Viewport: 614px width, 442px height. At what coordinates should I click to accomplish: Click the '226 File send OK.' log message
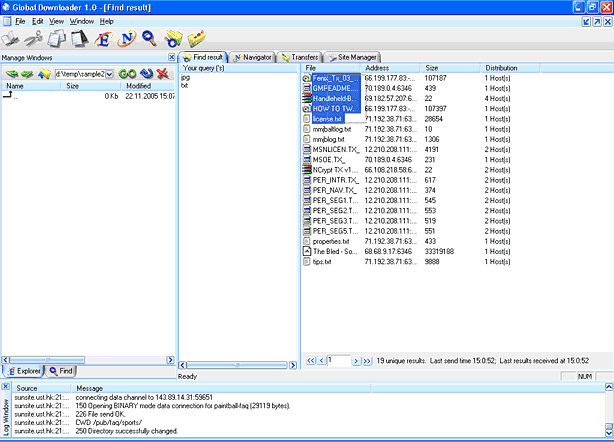(x=101, y=414)
